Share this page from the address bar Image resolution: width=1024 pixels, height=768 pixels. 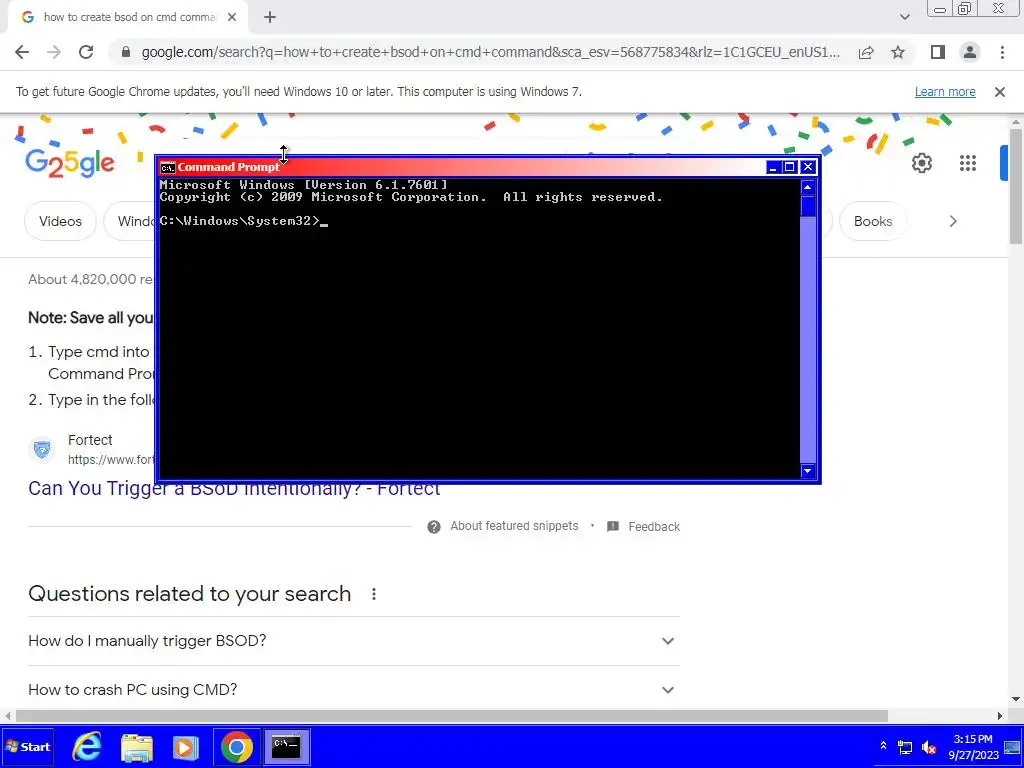point(866,52)
